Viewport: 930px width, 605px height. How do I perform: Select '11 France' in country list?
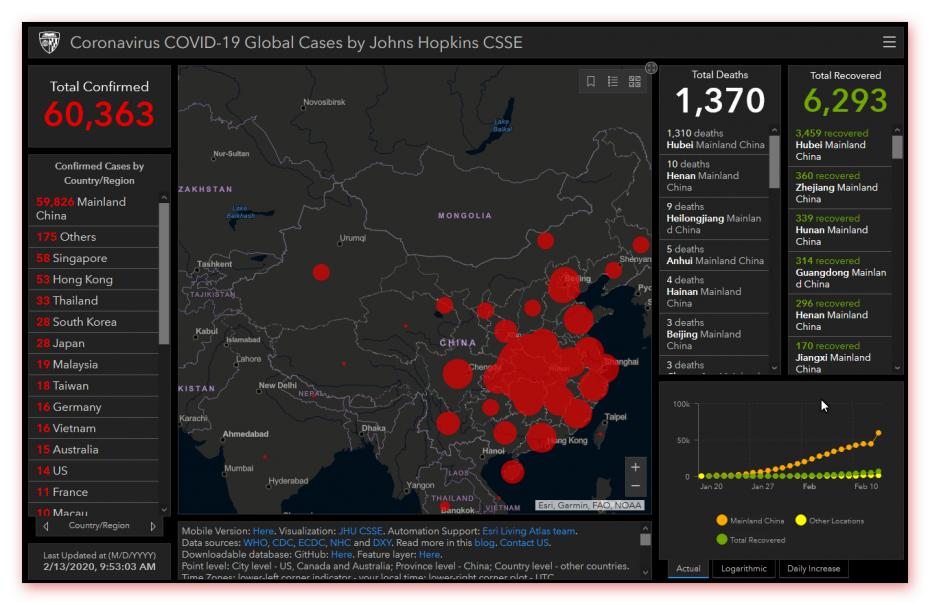[x=94, y=492]
